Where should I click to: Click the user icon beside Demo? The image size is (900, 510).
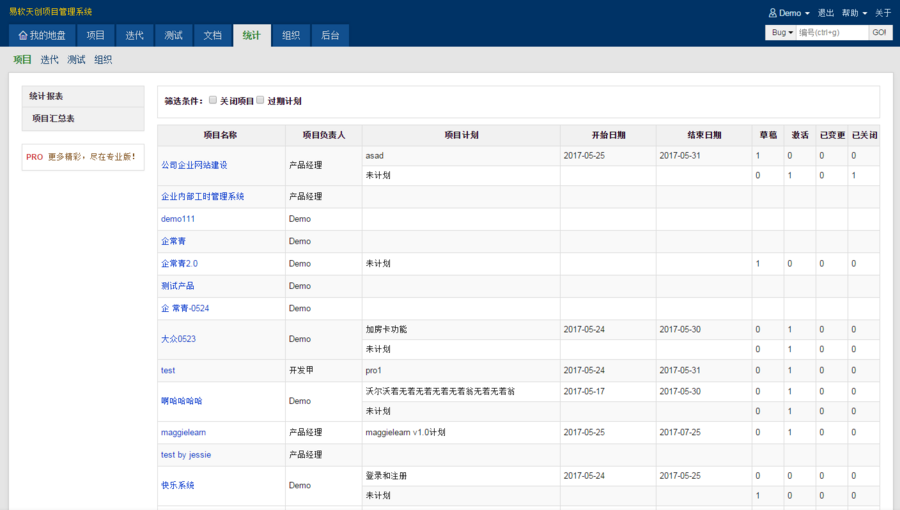[x=772, y=13]
